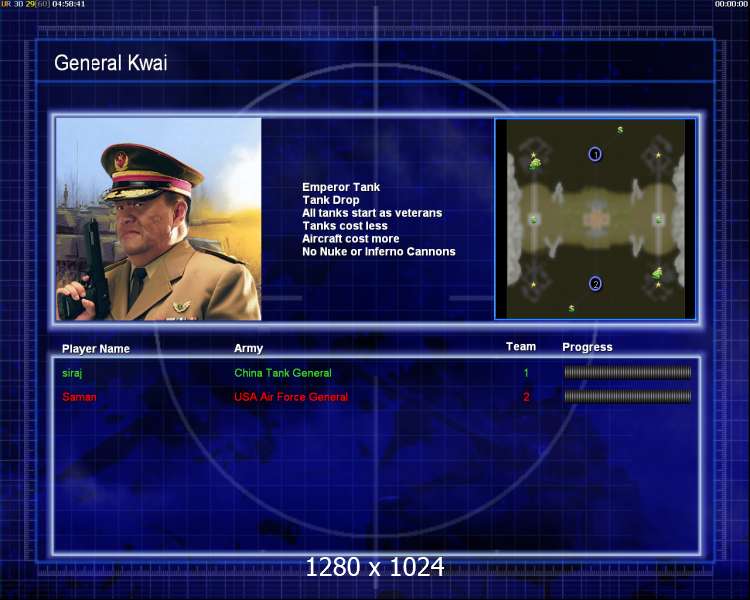
Task: Click the yellow star in the map's bottom-left corner
Action: coord(533,285)
